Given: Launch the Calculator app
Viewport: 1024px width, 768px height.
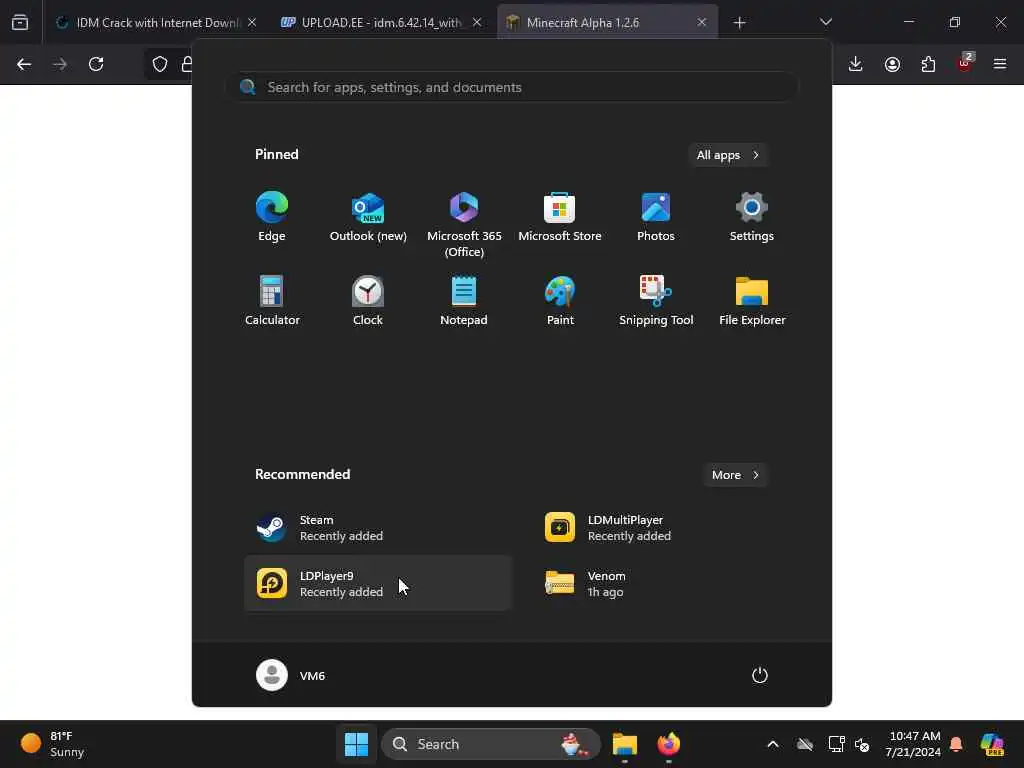Looking at the screenshot, I should coord(272,301).
